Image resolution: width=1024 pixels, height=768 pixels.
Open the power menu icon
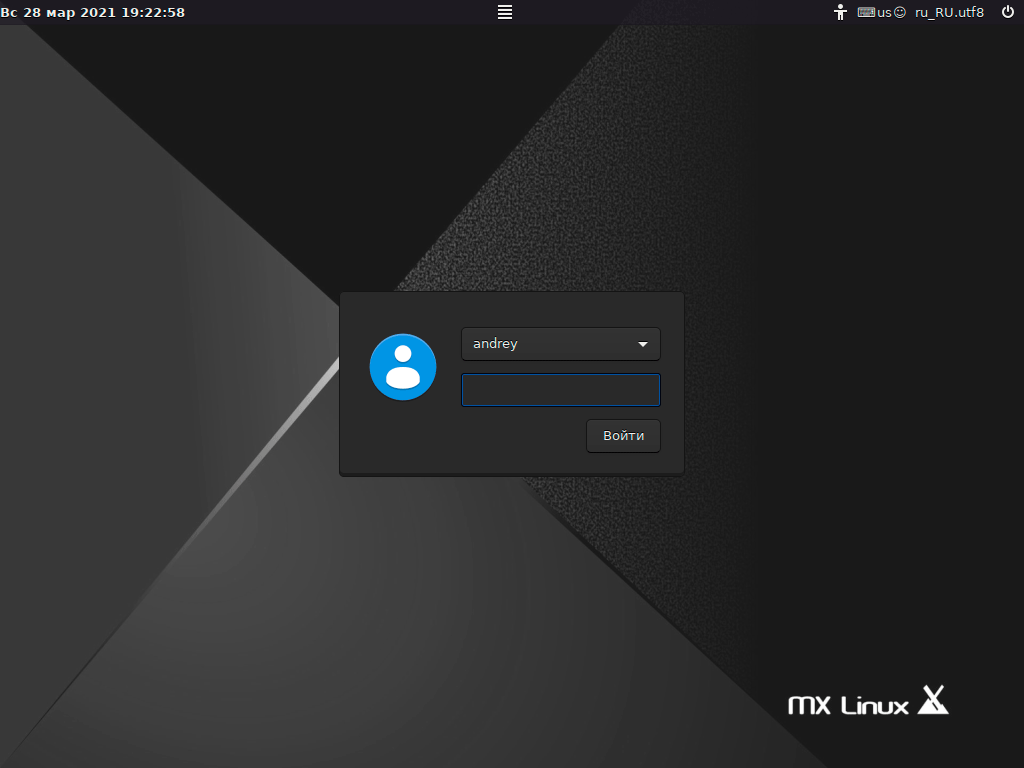1008,12
